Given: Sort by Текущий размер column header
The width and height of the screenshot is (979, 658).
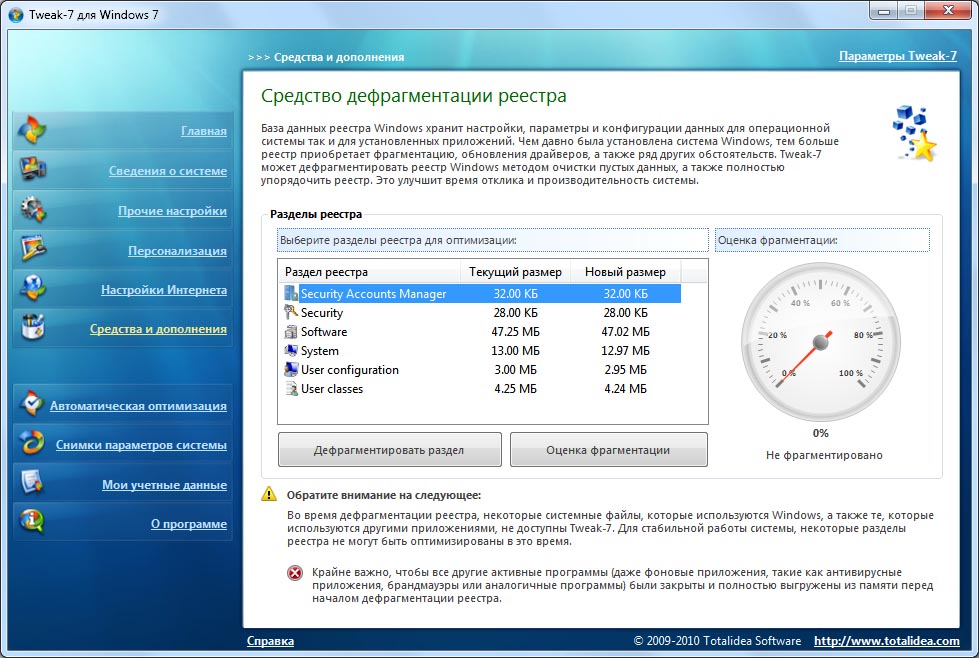Looking at the screenshot, I should [x=515, y=272].
